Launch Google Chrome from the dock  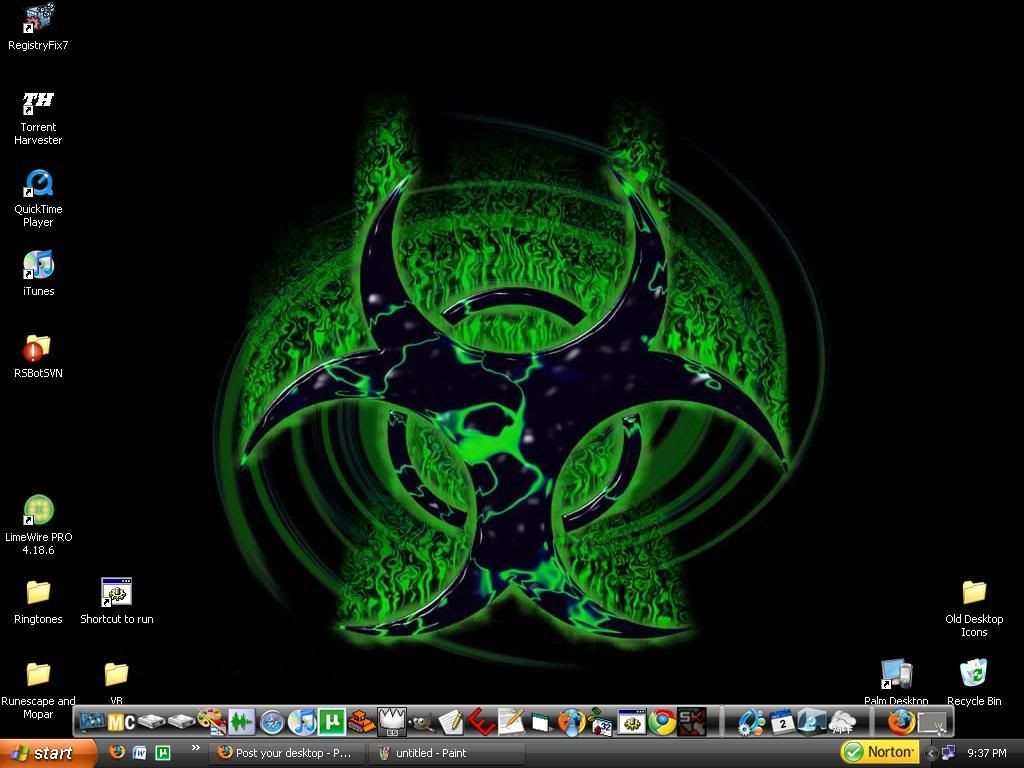[661, 721]
